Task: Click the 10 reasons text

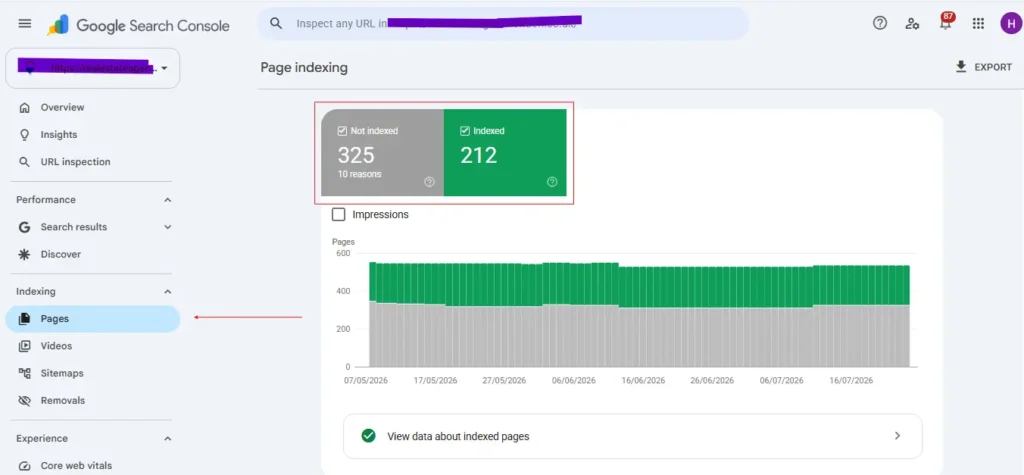Action: (360, 174)
